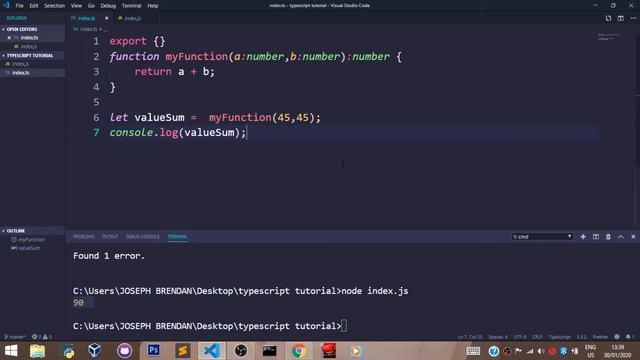Viewport: 640px width, 360px height.
Task: Split the editor to the right
Action: tap(620, 18)
